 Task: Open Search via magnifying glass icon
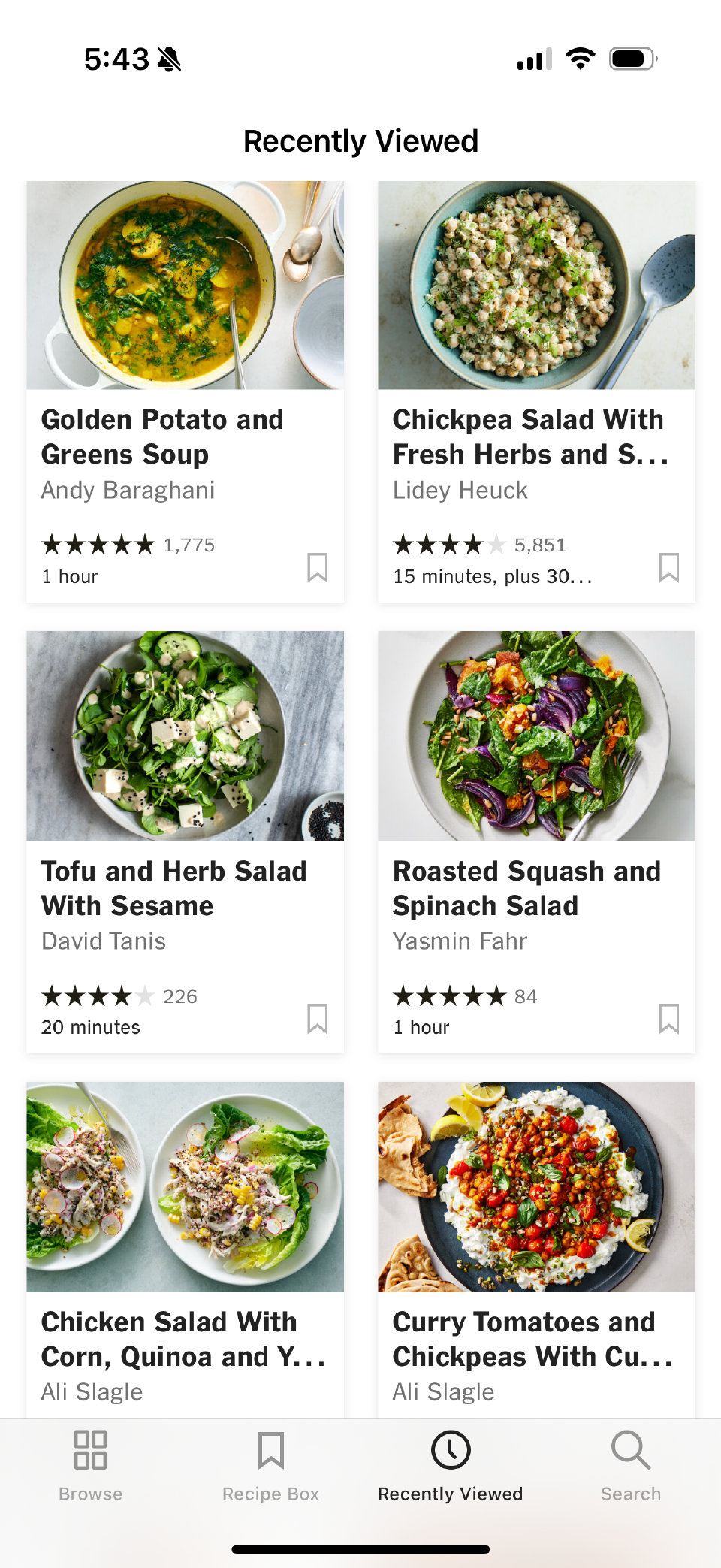point(630,1449)
